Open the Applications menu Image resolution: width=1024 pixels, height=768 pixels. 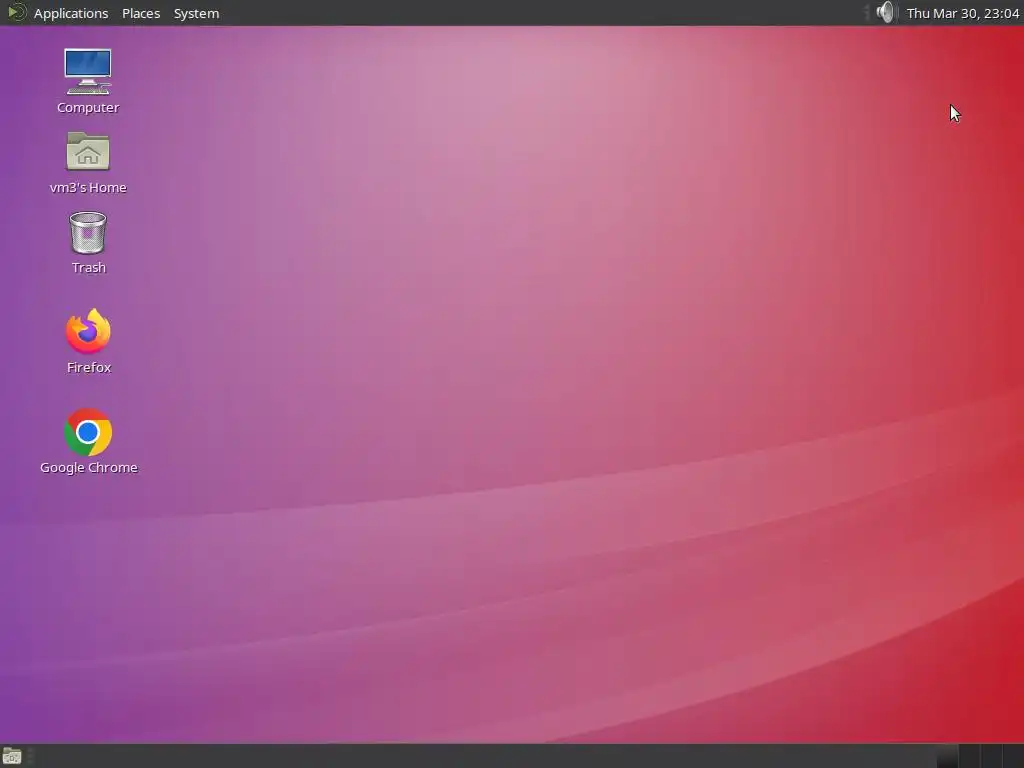coord(71,13)
